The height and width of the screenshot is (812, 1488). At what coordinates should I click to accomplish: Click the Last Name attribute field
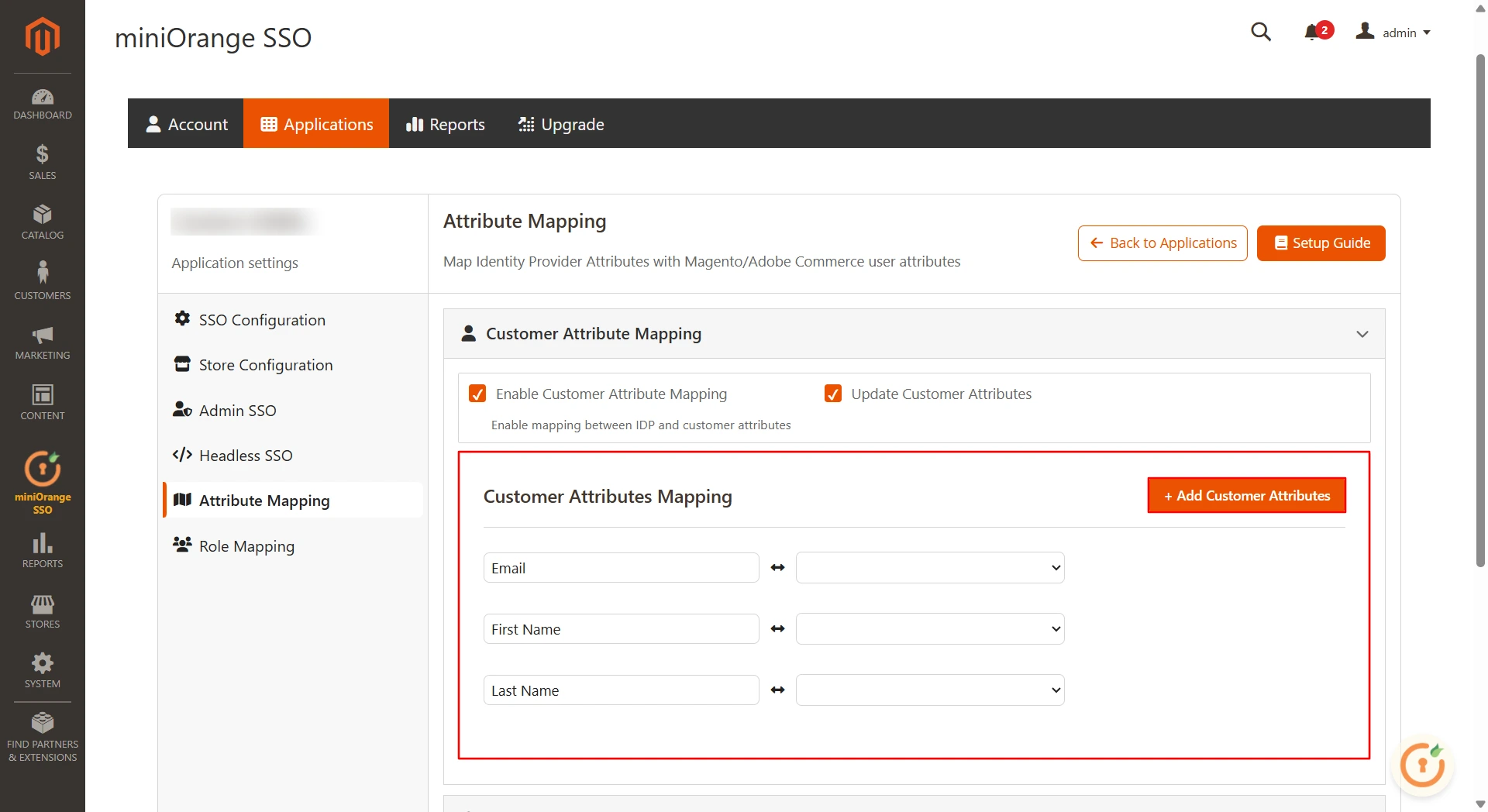(x=622, y=690)
